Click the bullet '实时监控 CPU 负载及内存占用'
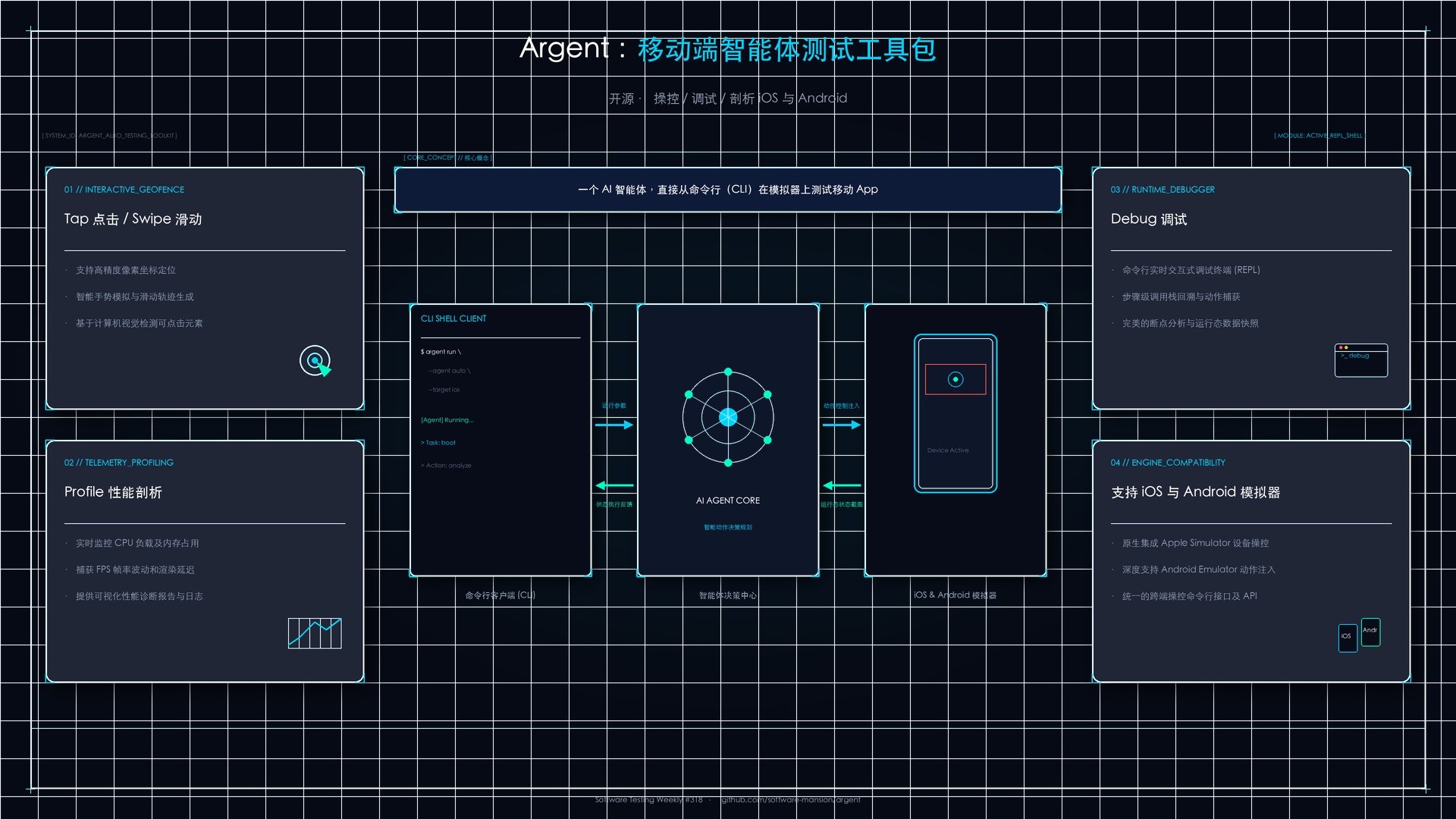The width and height of the screenshot is (1456, 819). [x=137, y=543]
